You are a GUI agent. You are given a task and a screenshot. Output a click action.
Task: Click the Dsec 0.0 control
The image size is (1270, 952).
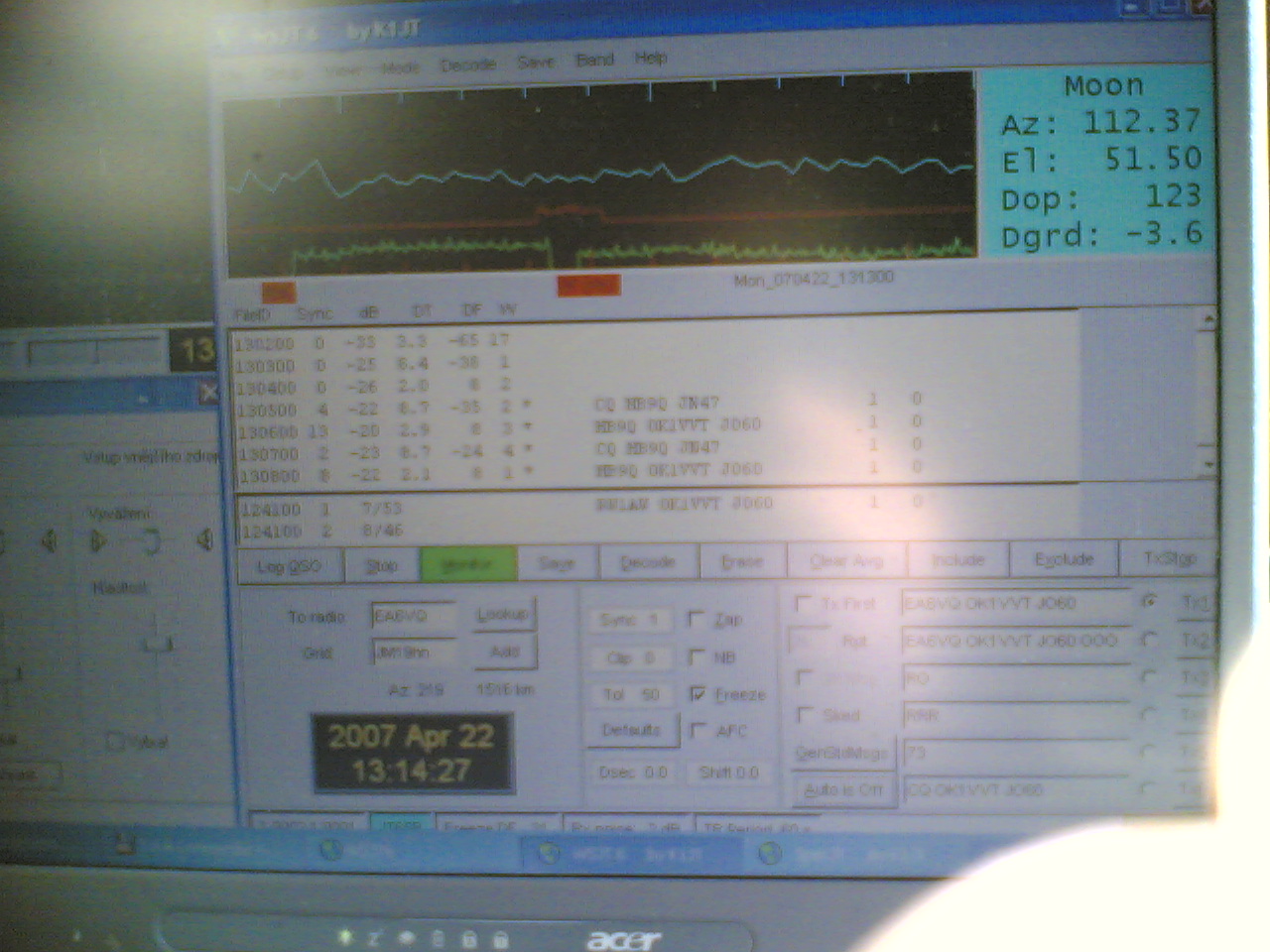631,772
